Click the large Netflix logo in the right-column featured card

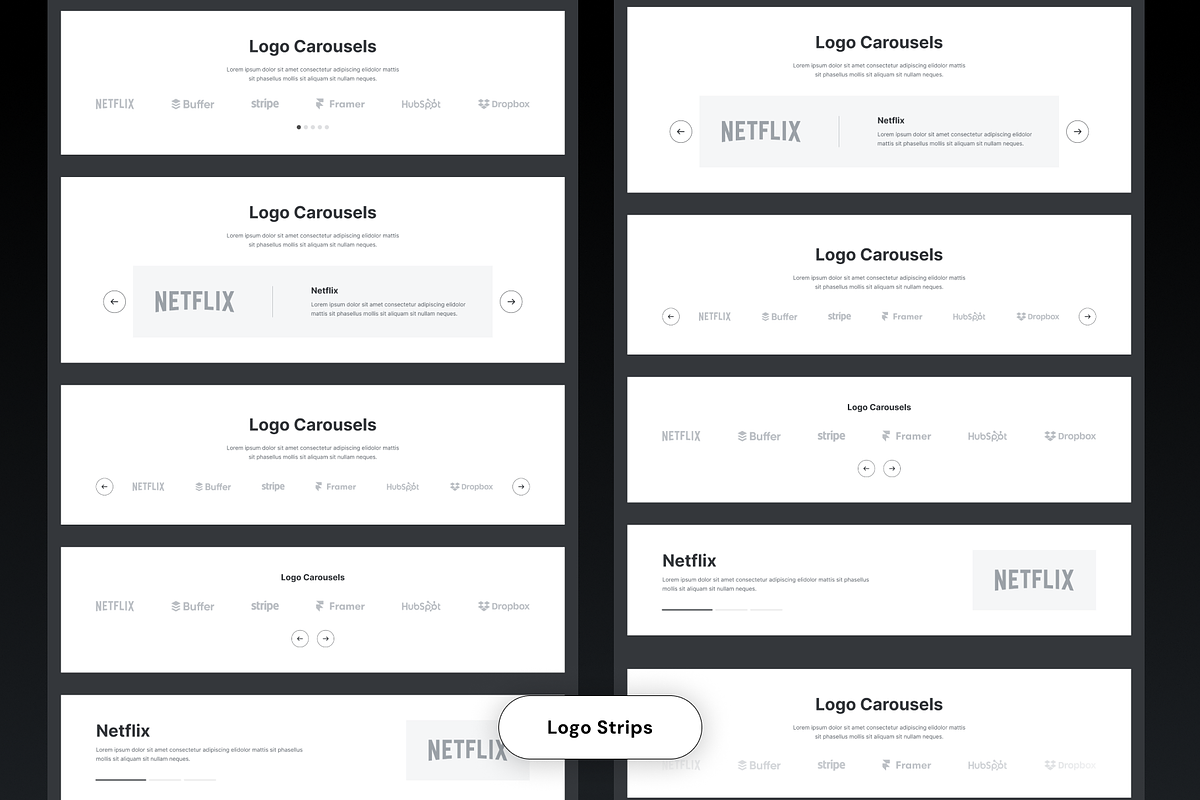761,131
